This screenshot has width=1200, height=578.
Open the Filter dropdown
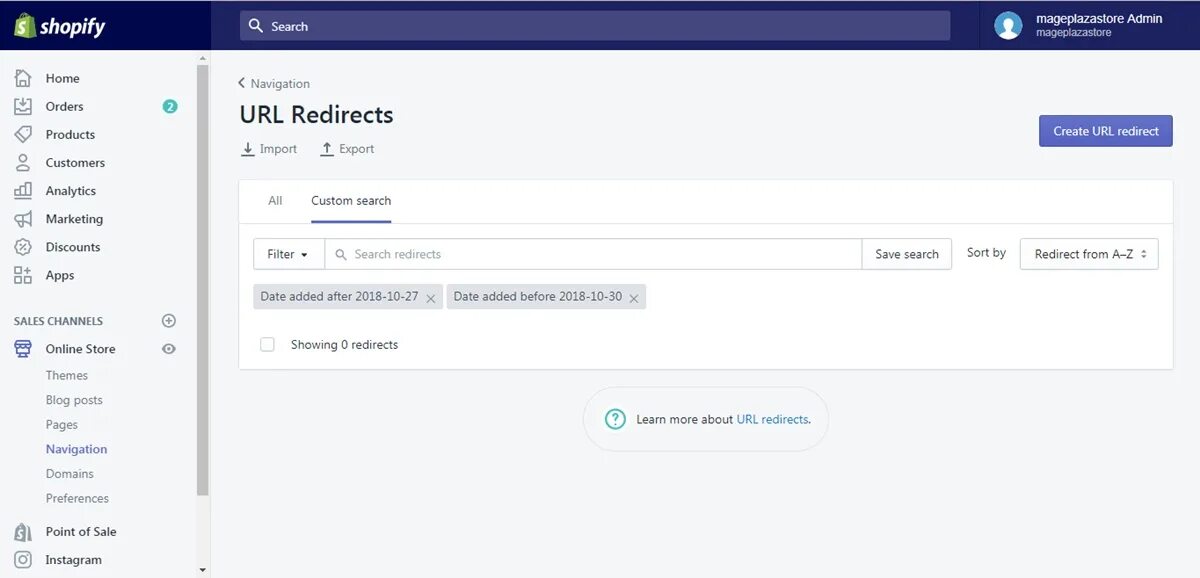tap(288, 254)
